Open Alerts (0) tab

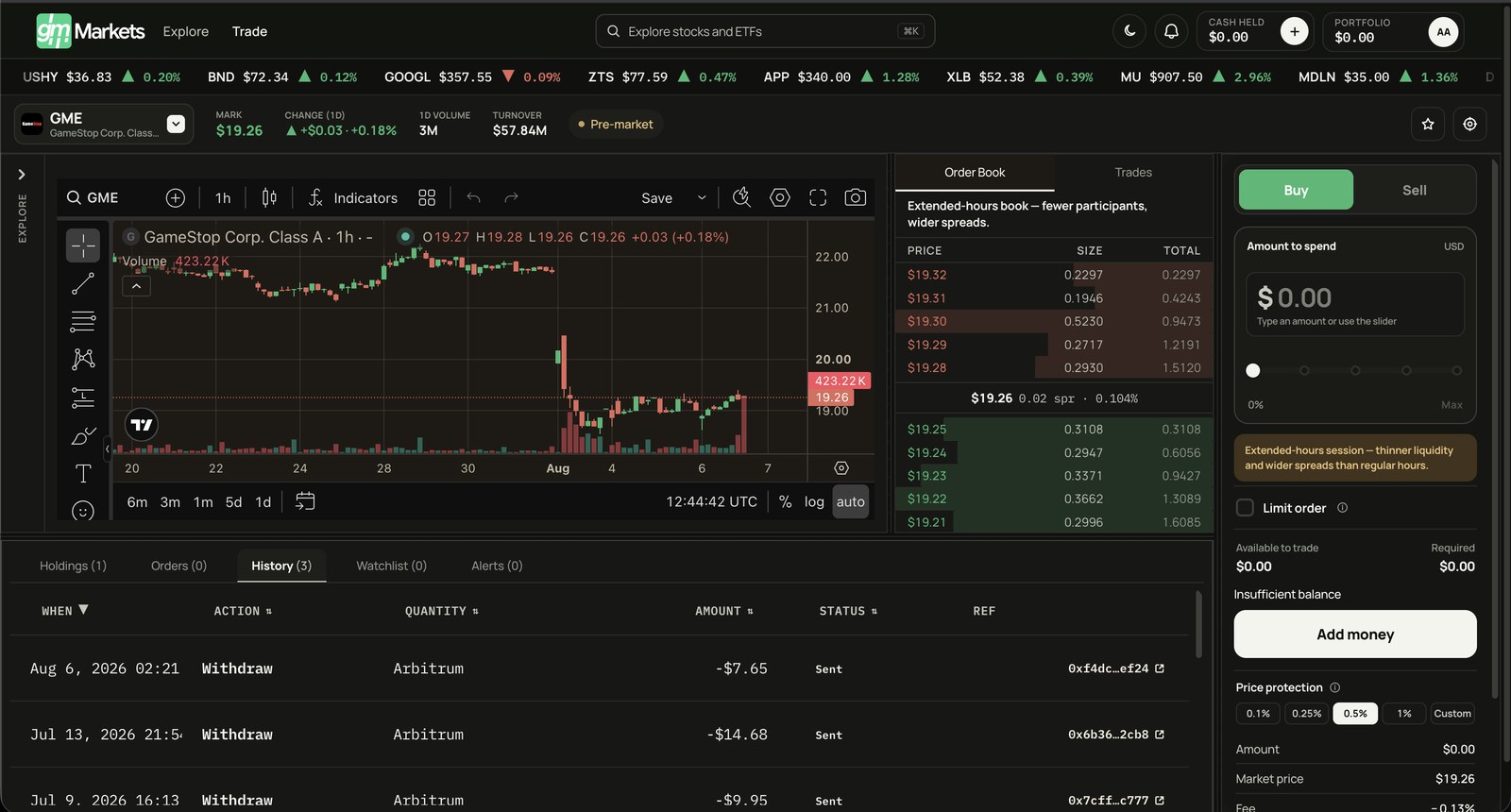point(497,566)
